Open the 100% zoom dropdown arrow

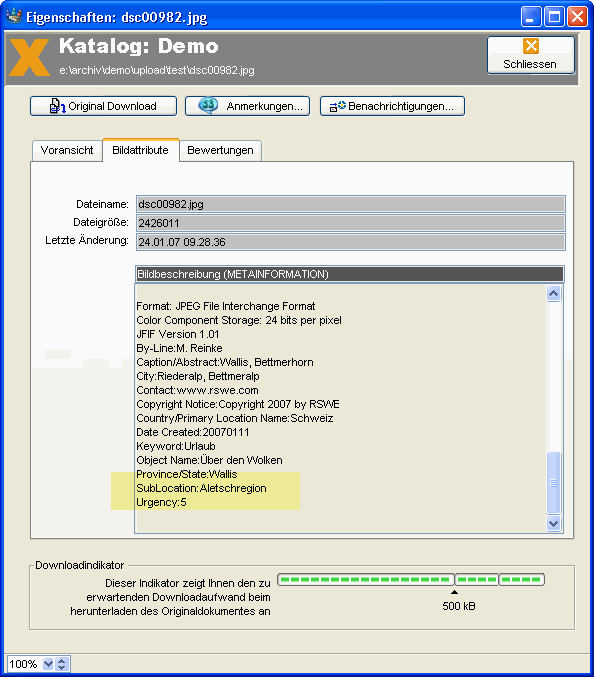pos(48,664)
